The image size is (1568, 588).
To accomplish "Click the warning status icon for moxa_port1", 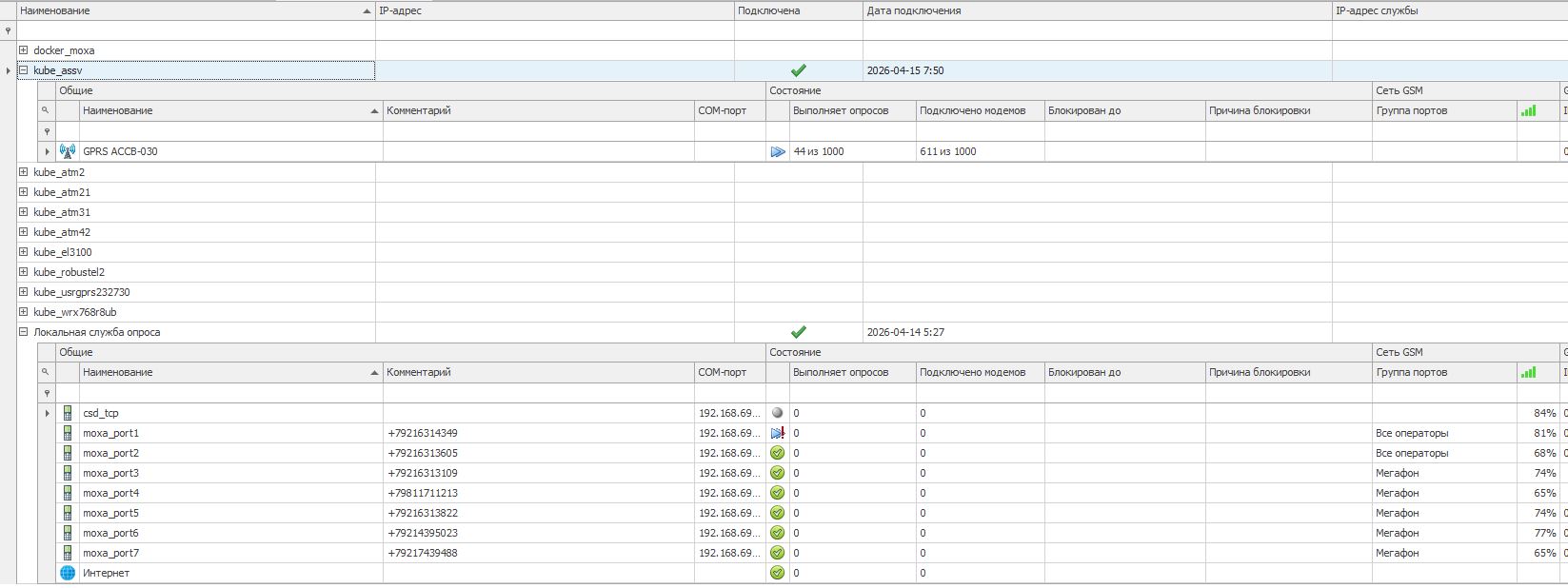I will point(778,433).
